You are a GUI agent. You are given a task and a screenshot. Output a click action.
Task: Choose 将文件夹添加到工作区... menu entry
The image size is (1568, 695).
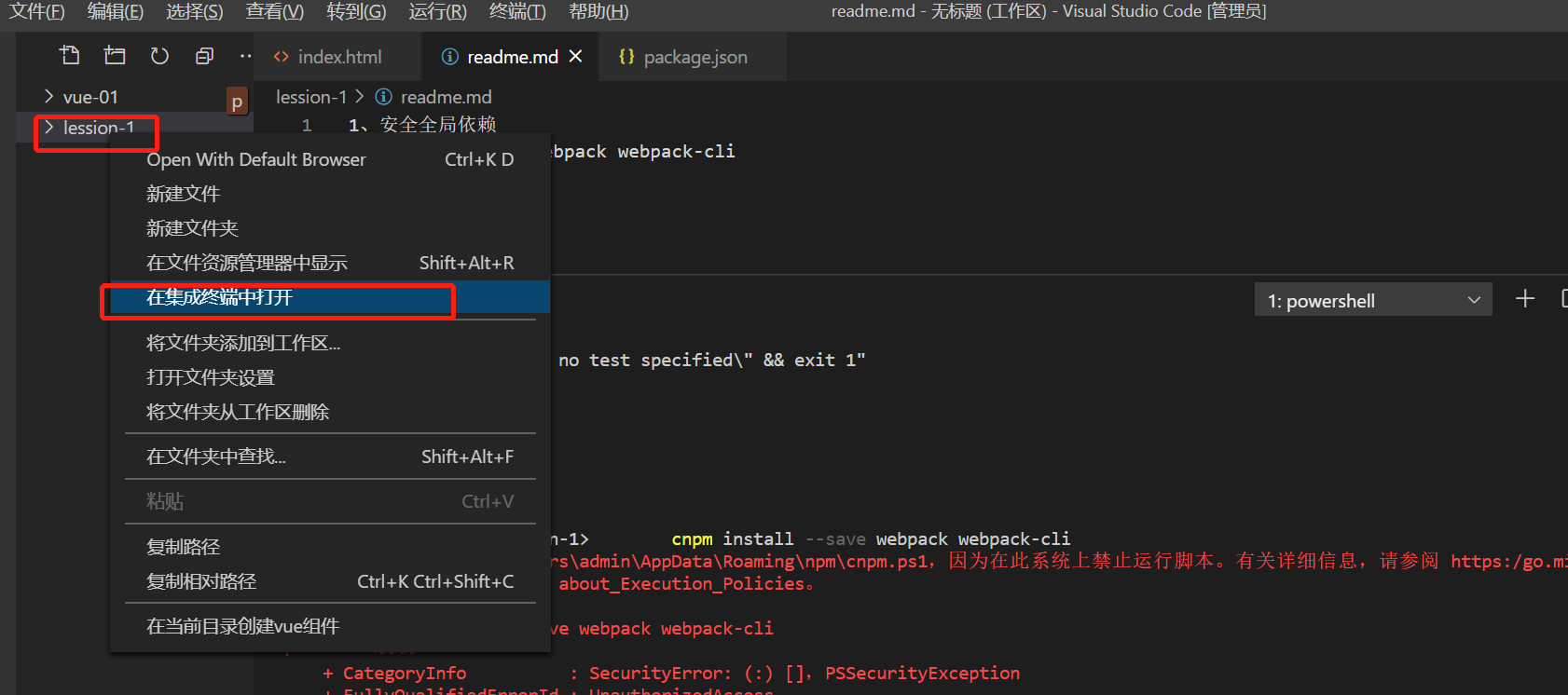[x=330, y=343]
